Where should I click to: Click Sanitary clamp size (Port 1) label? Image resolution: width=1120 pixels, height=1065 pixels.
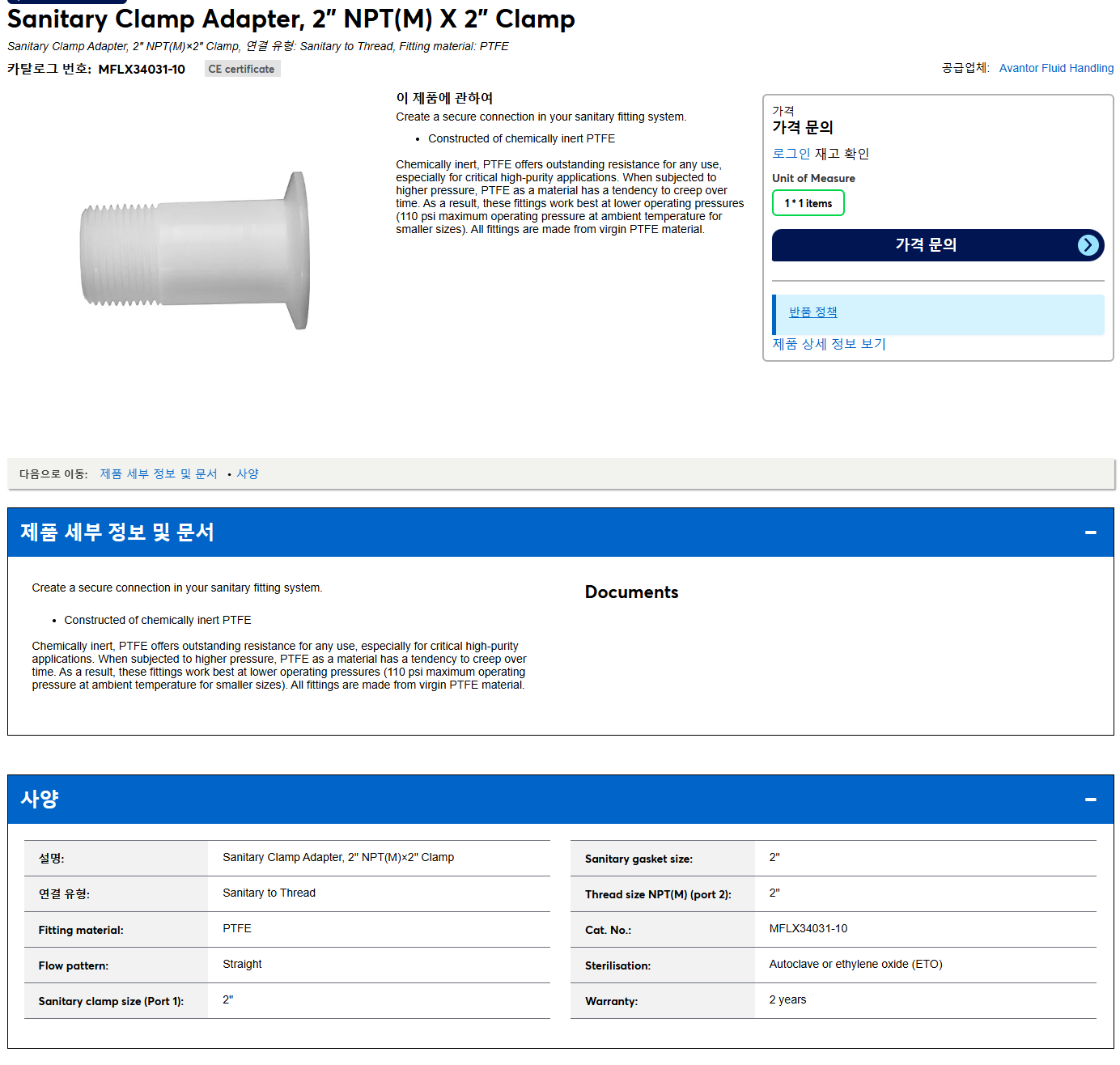[x=111, y=1001]
